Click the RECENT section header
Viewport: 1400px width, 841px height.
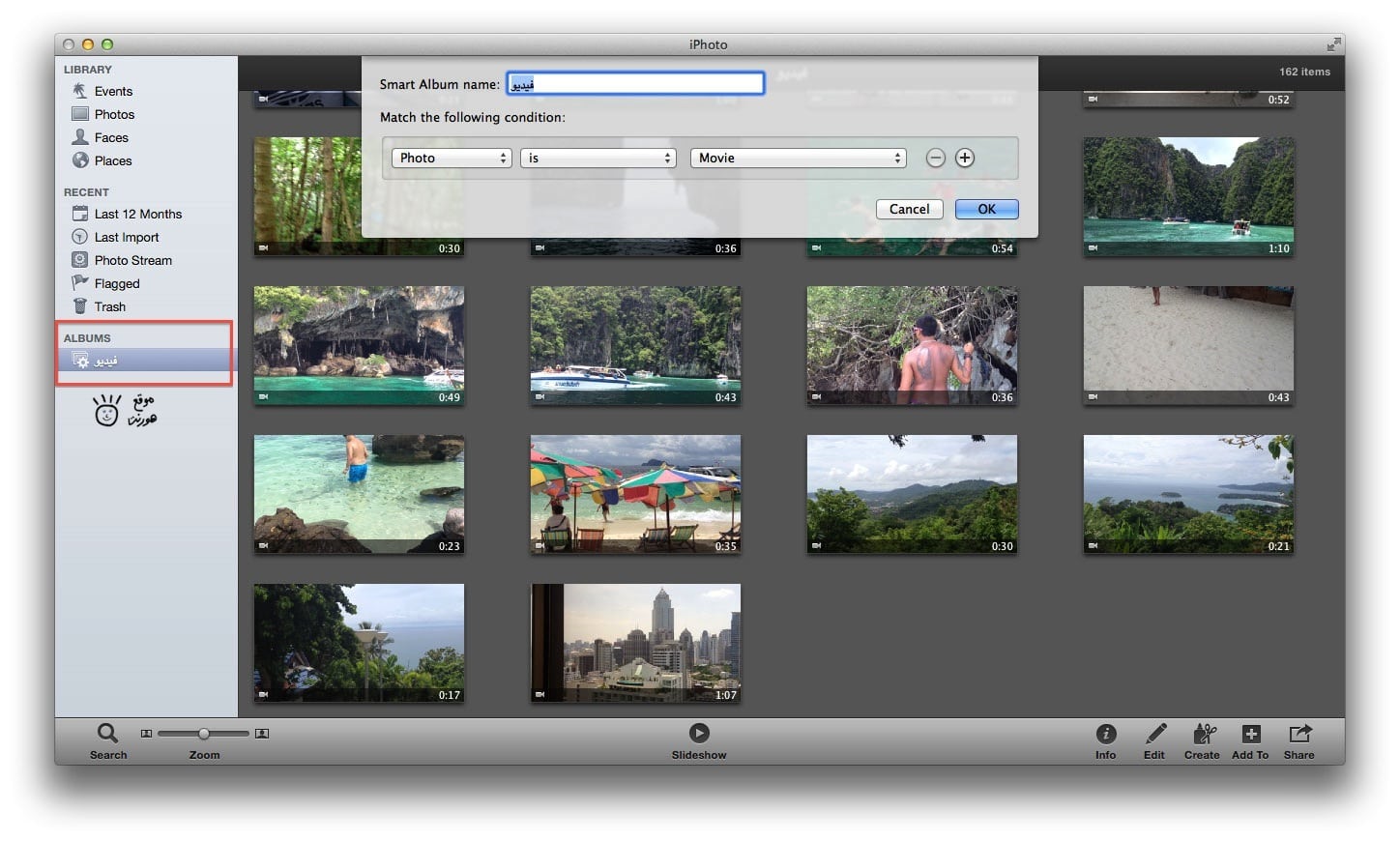pos(86,191)
